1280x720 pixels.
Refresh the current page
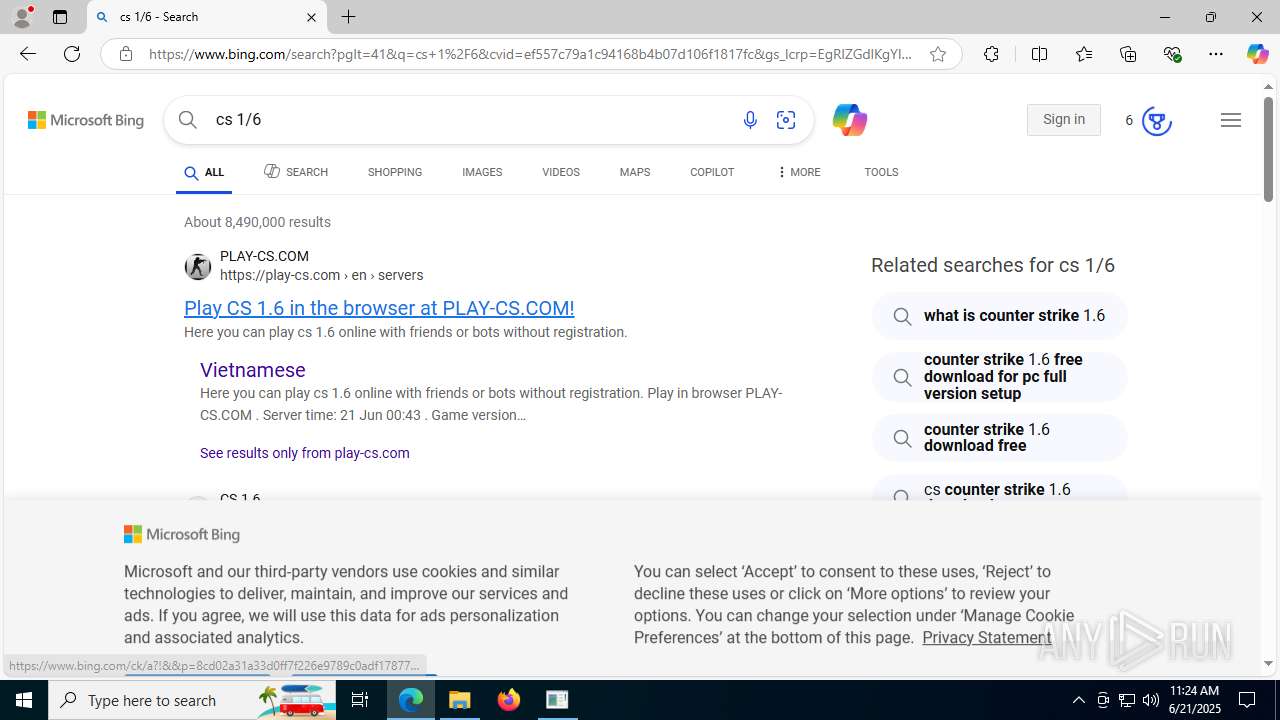pos(72,54)
